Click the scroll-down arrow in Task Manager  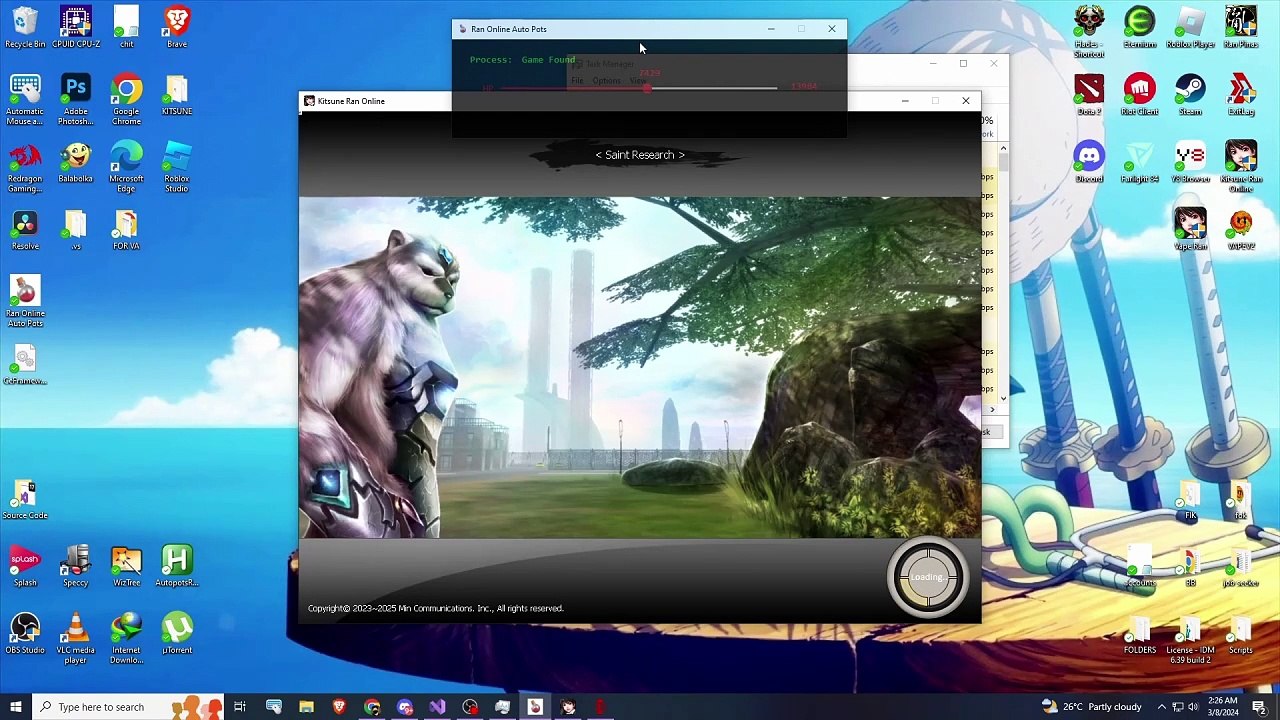[x=1003, y=398]
